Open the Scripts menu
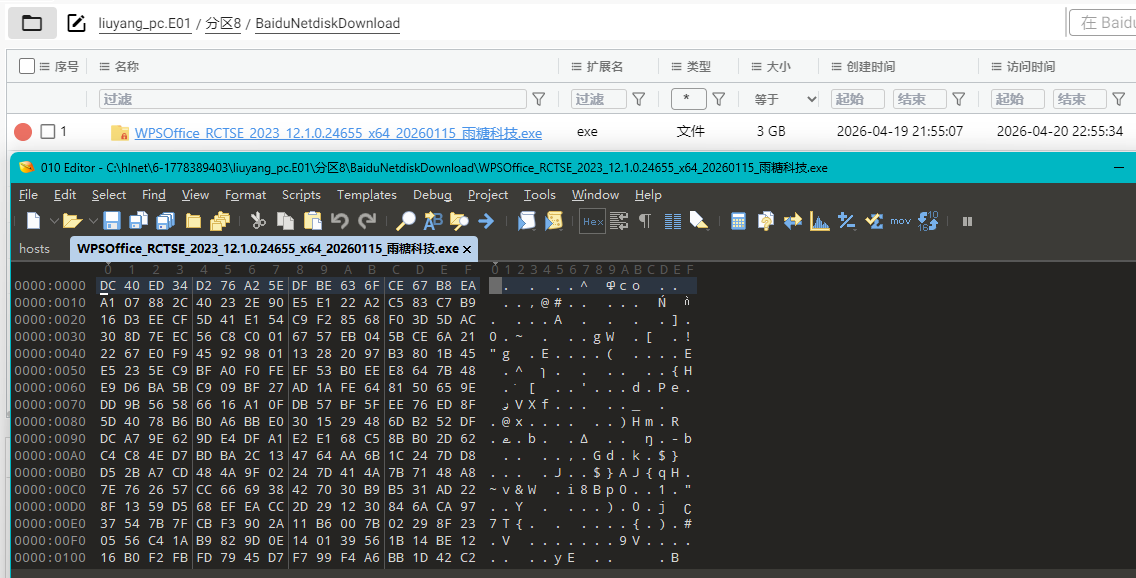 (x=301, y=195)
